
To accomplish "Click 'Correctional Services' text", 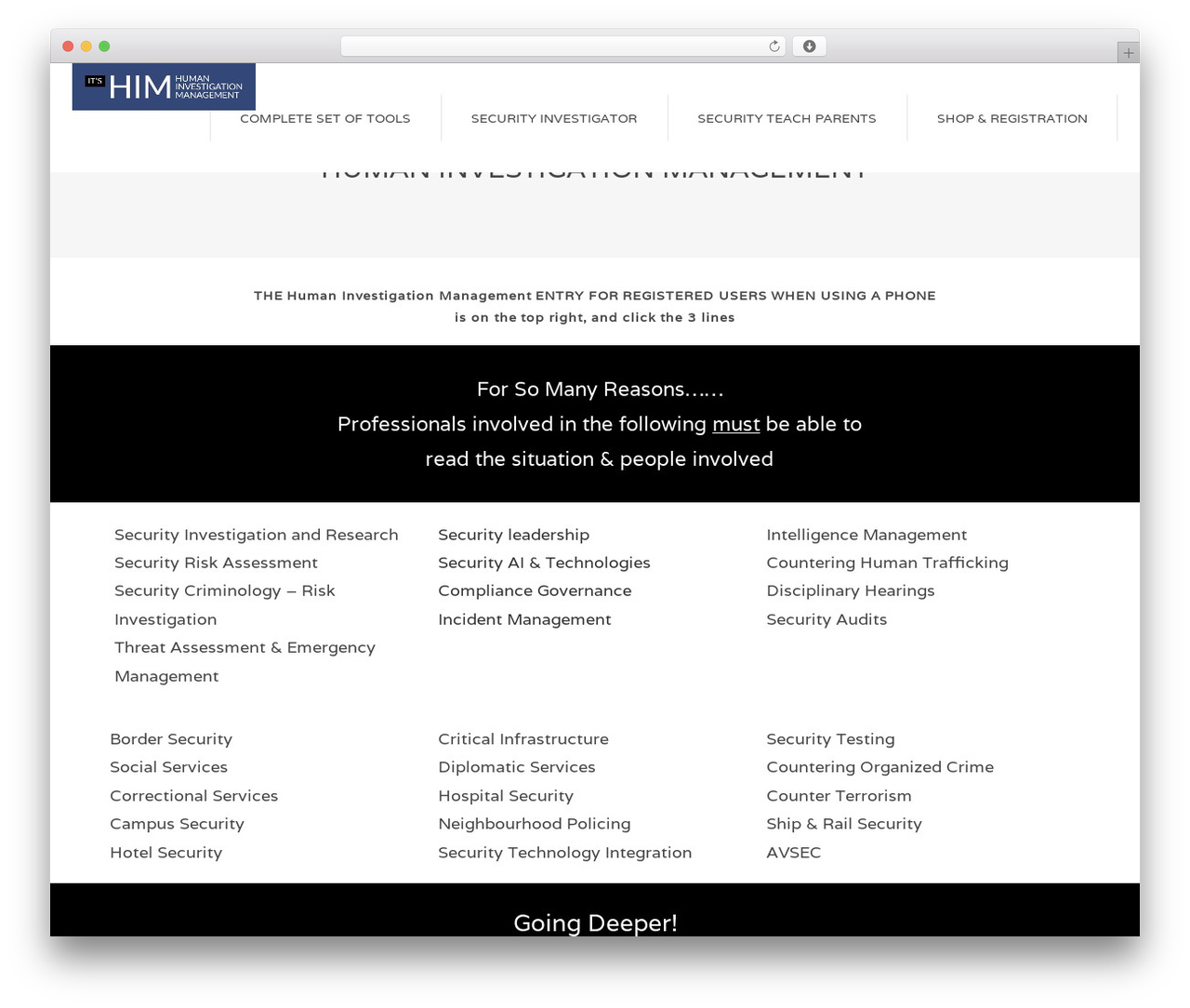I will pos(193,796).
